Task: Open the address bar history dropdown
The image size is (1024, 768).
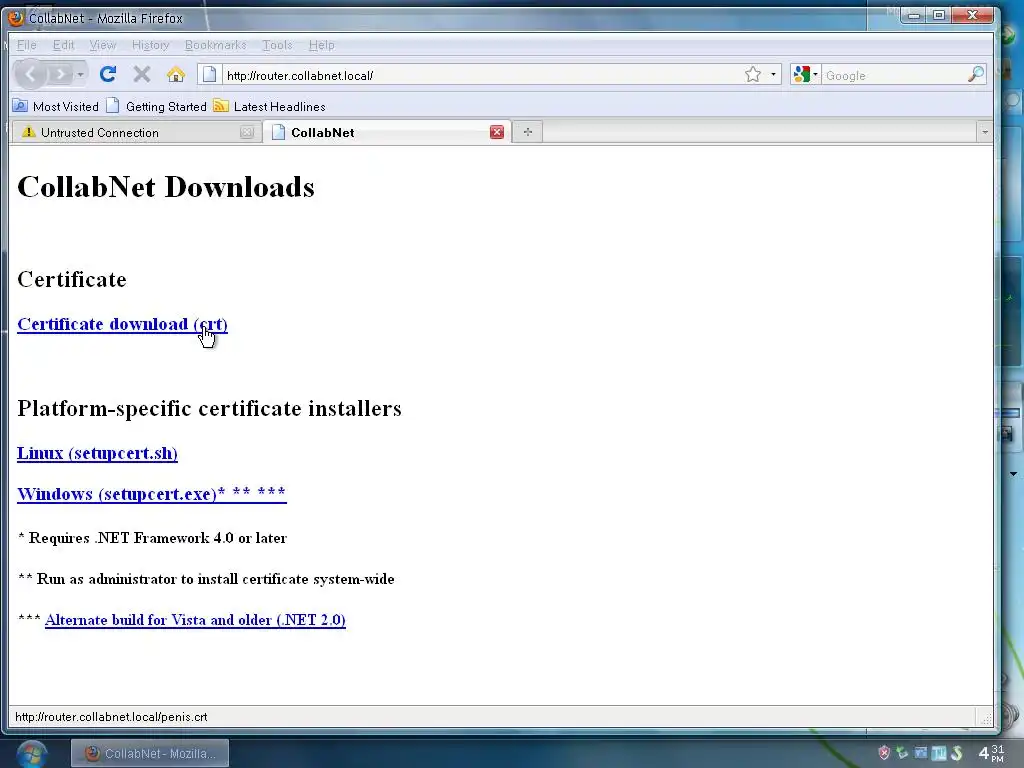Action: [773, 75]
